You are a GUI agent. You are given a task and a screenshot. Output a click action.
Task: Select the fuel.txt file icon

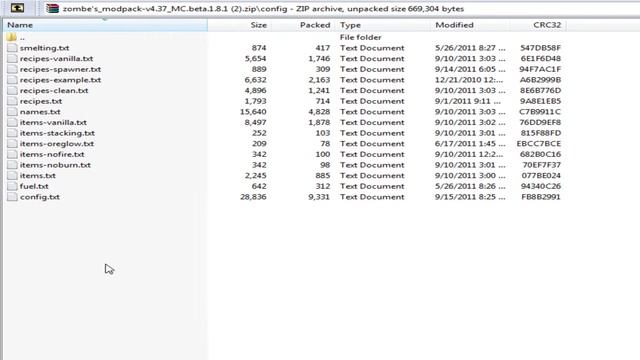[x=12, y=186]
